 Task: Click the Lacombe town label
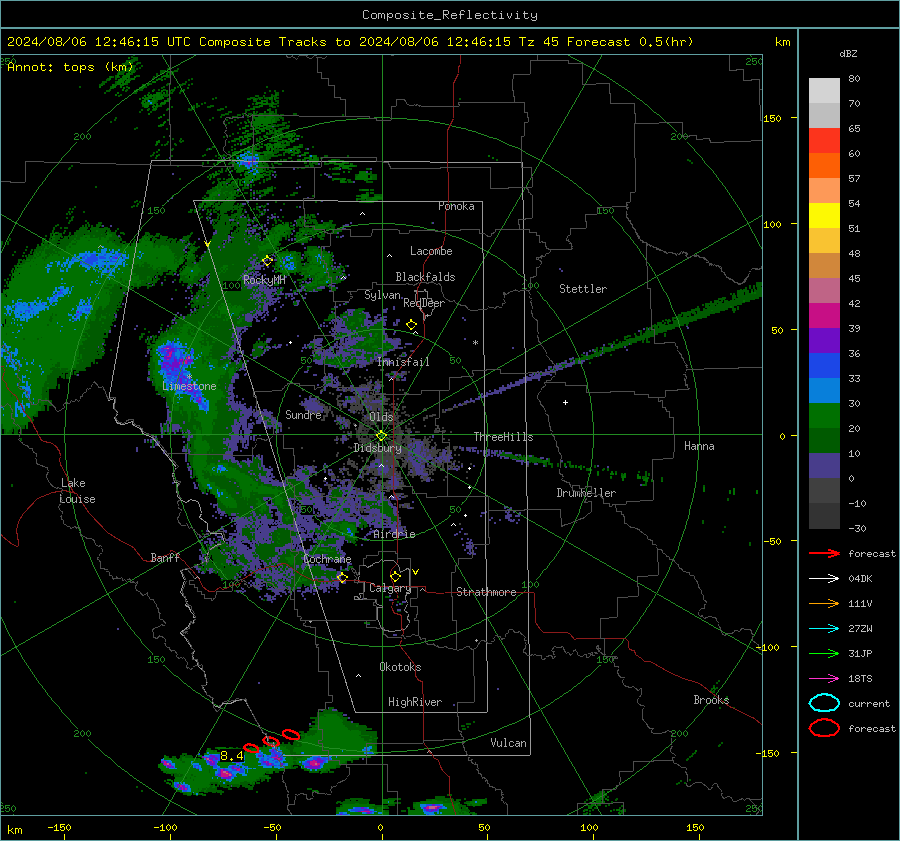(431, 251)
